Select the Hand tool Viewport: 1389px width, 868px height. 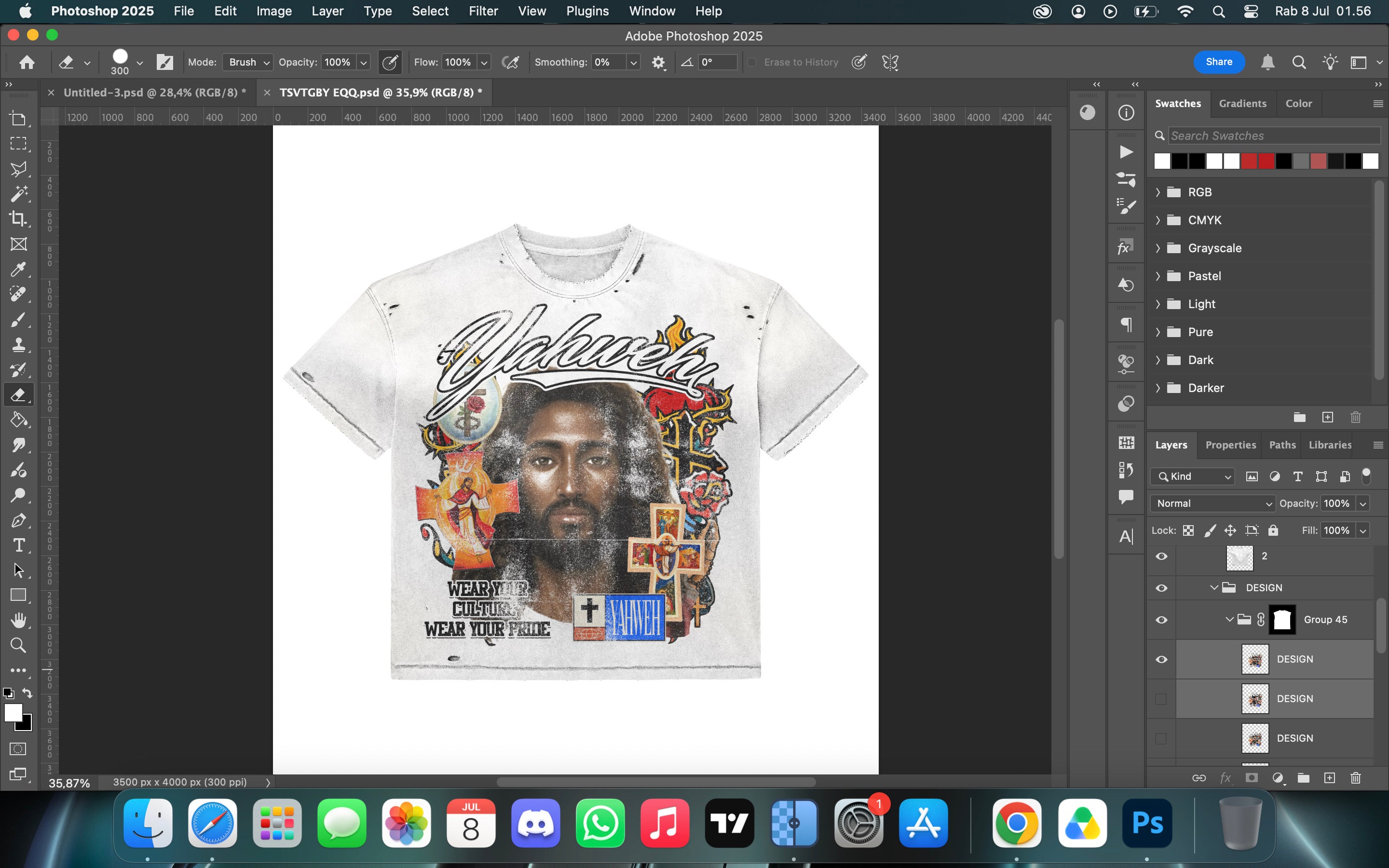18,621
